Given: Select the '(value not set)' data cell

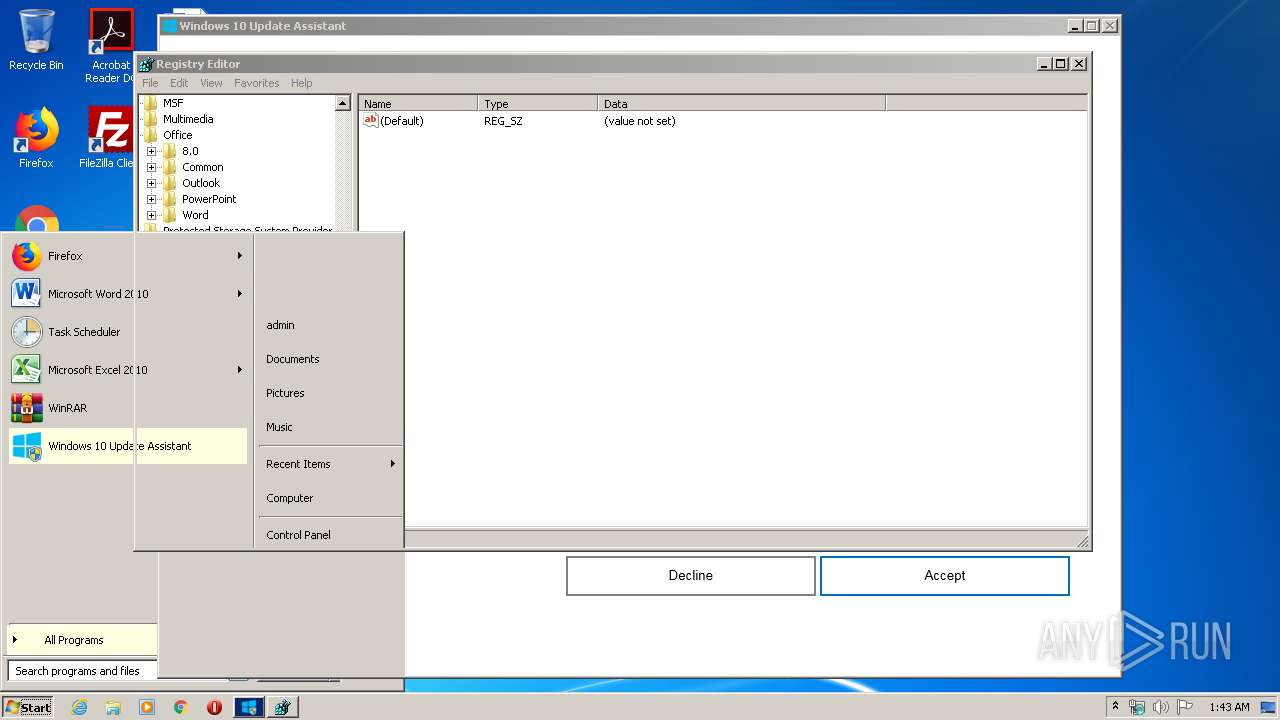Looking at the screenshot, I should [639, 121].
